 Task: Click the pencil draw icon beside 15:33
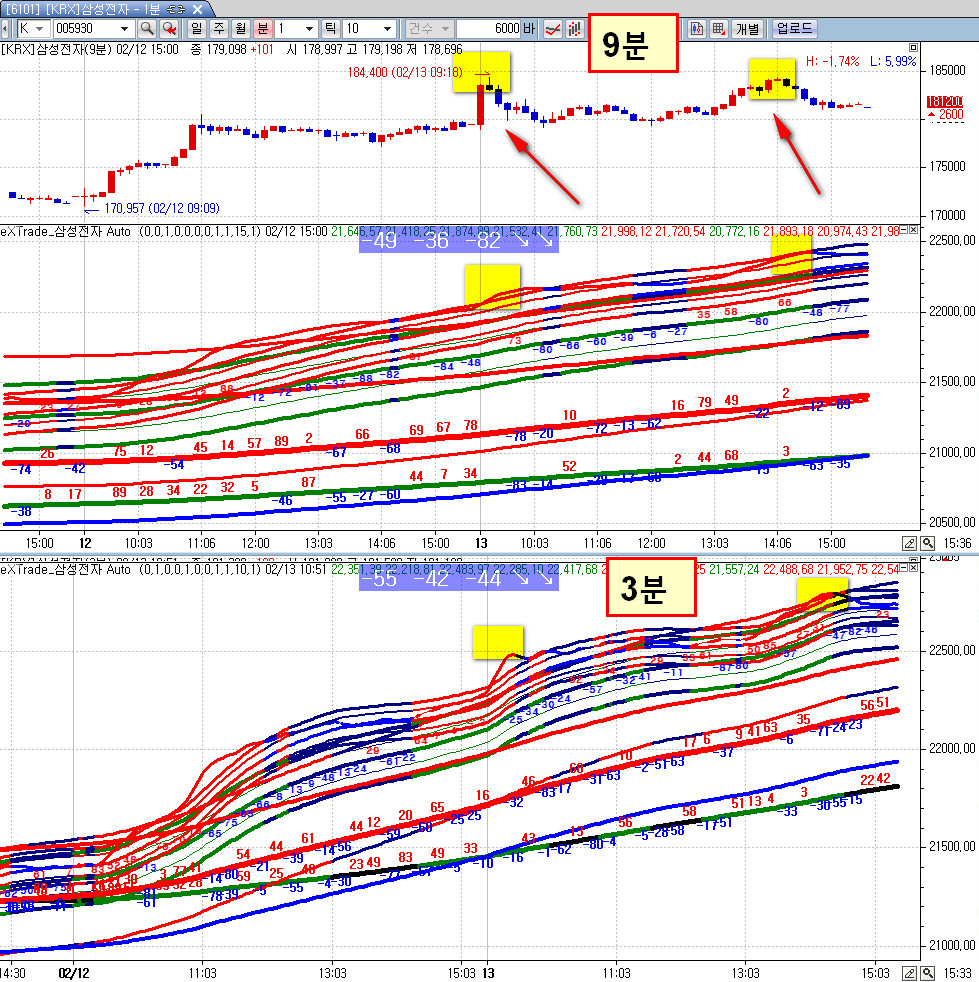pyautogui.click(x=909, y=973)
